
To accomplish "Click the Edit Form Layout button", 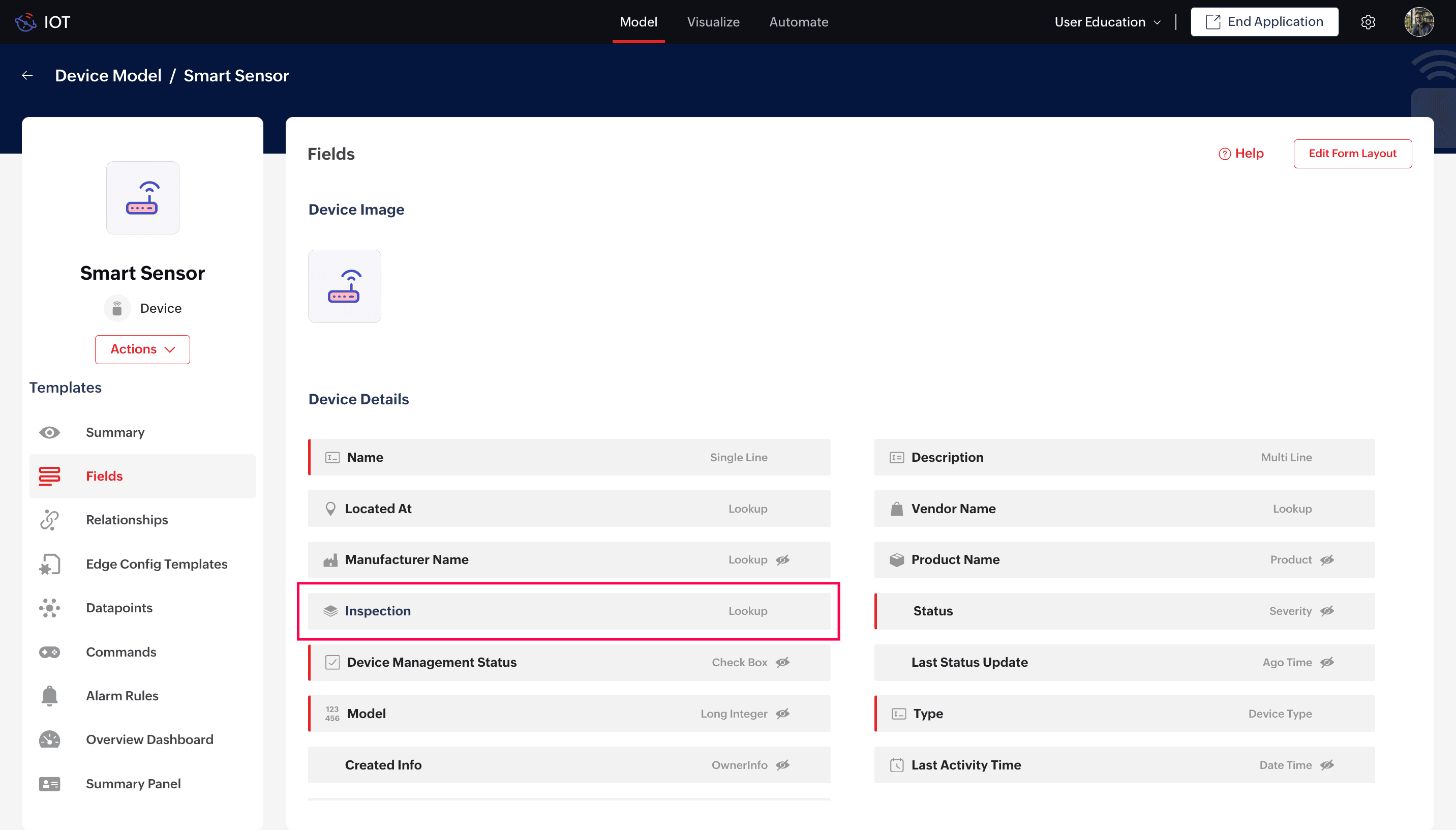I will pos(1352,154).
